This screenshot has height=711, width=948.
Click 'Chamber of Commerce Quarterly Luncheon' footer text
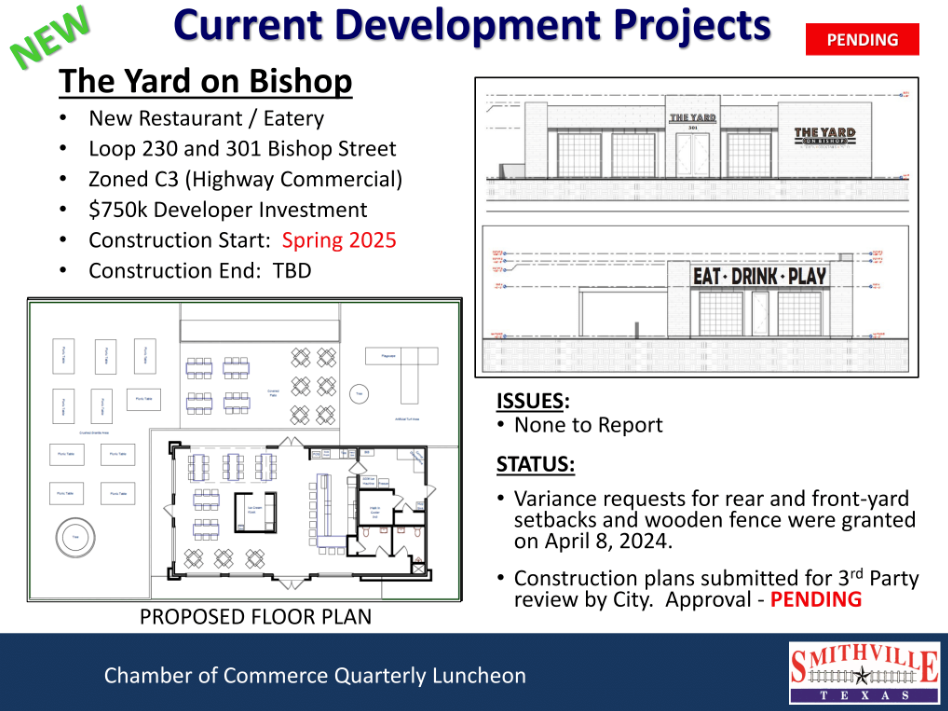(315, 675)
